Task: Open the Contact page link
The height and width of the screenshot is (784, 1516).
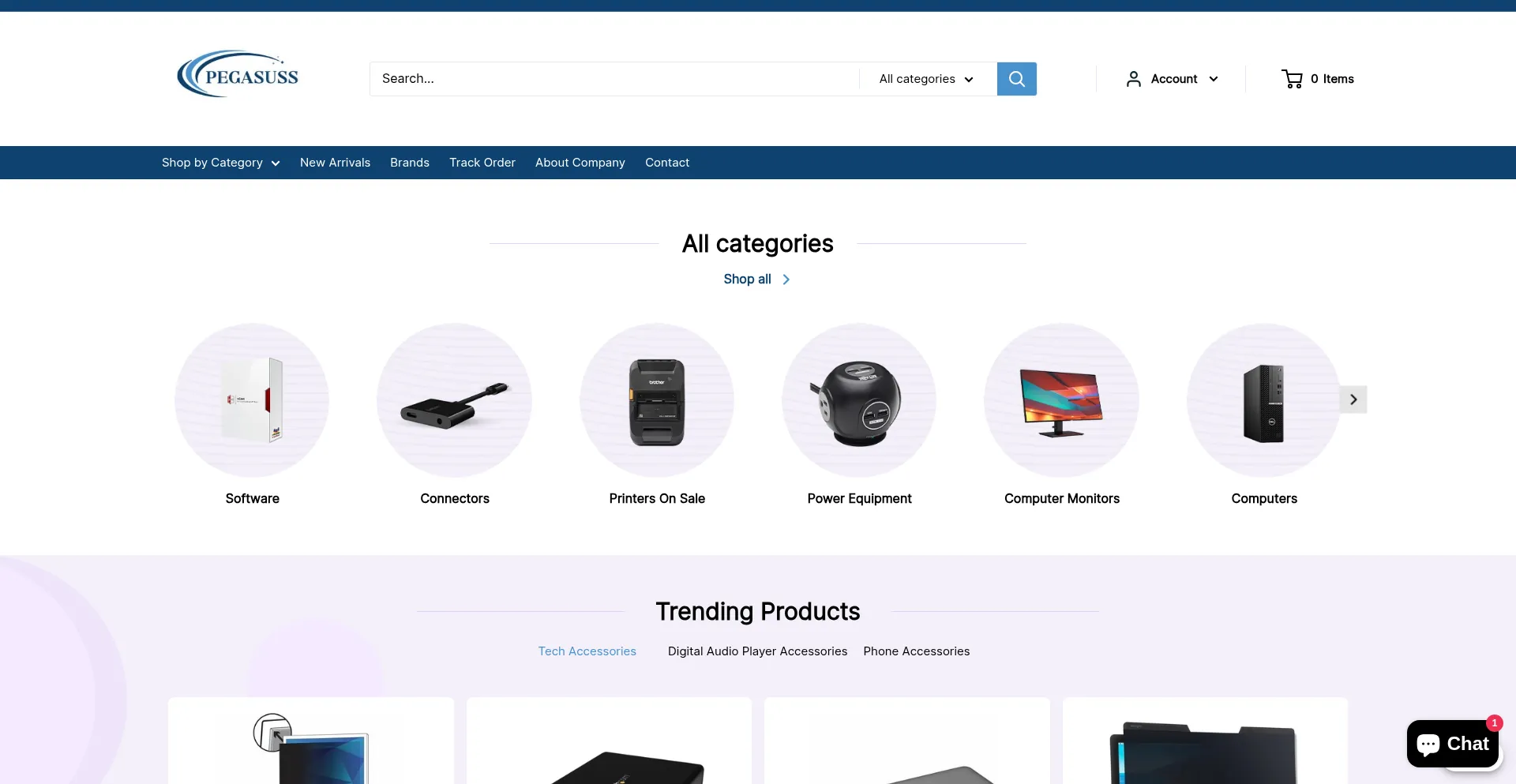Action: tap(667, 163)
